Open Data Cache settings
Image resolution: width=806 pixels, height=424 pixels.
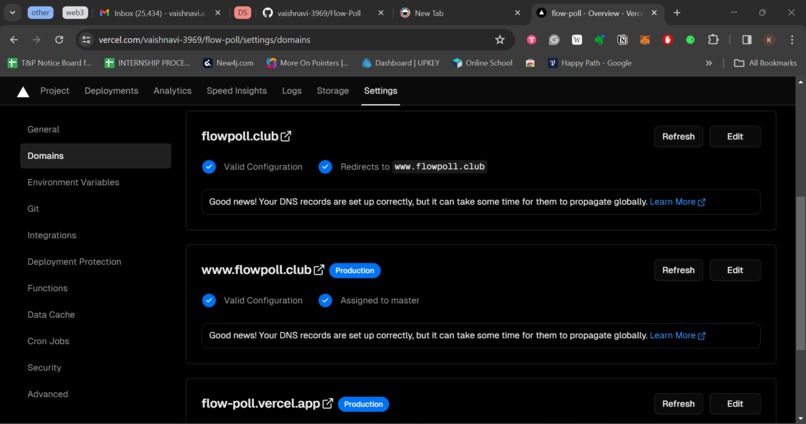click(x=51, y=315)
